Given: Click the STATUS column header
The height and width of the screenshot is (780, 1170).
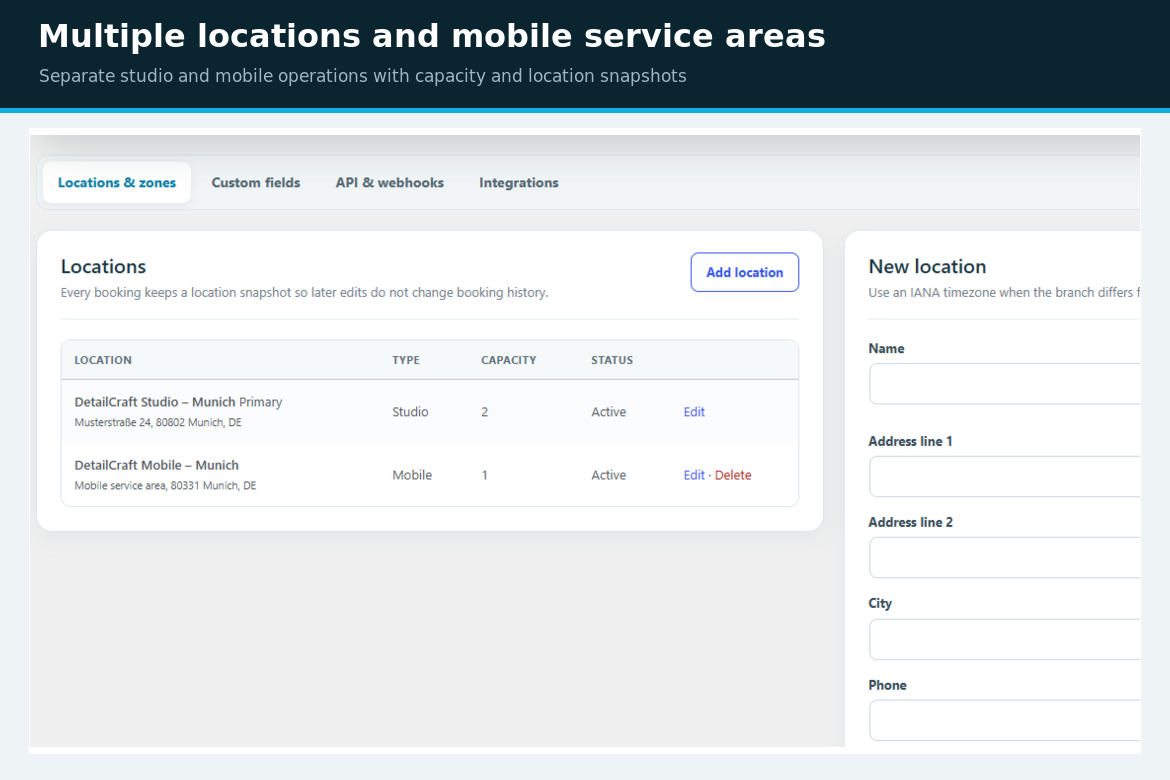Looking at the screenshot, I should pyautogui.click(x=612, y=361).
